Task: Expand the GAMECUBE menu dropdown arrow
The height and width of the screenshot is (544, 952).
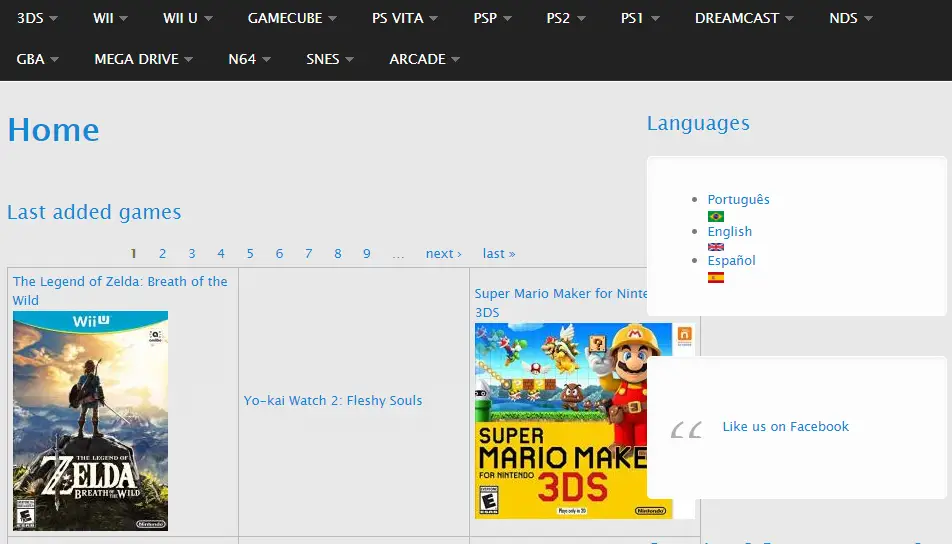Action: click(x=332, y=19)
